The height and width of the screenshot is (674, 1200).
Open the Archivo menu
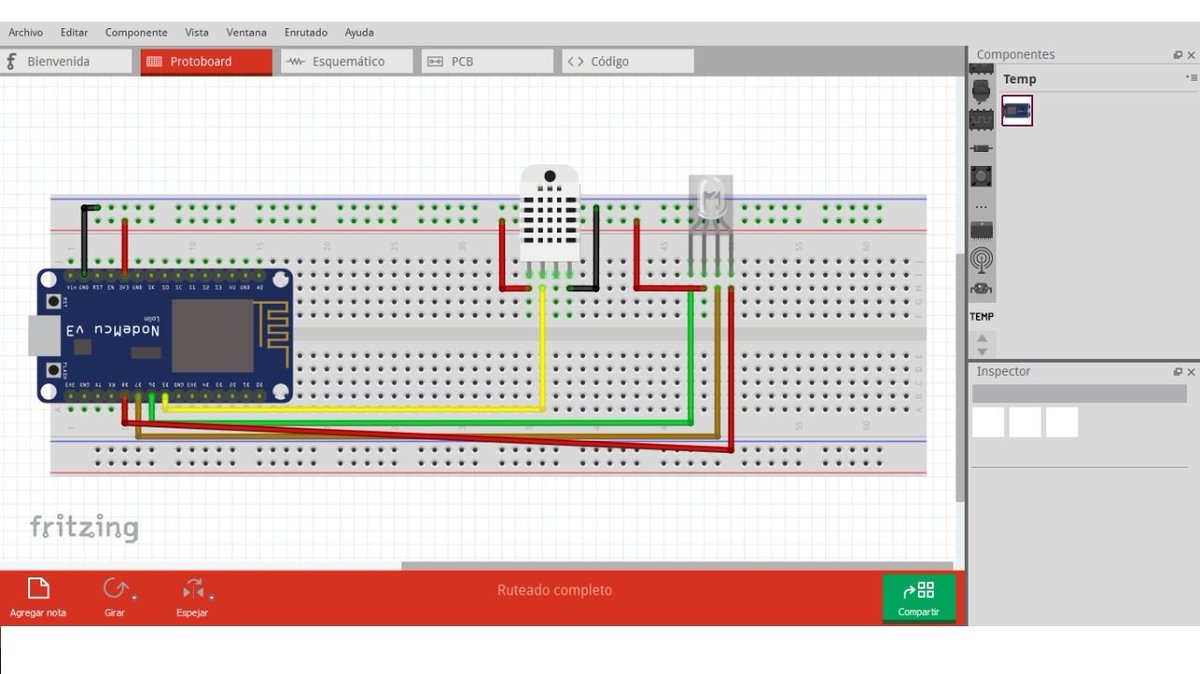pos(25,33)
